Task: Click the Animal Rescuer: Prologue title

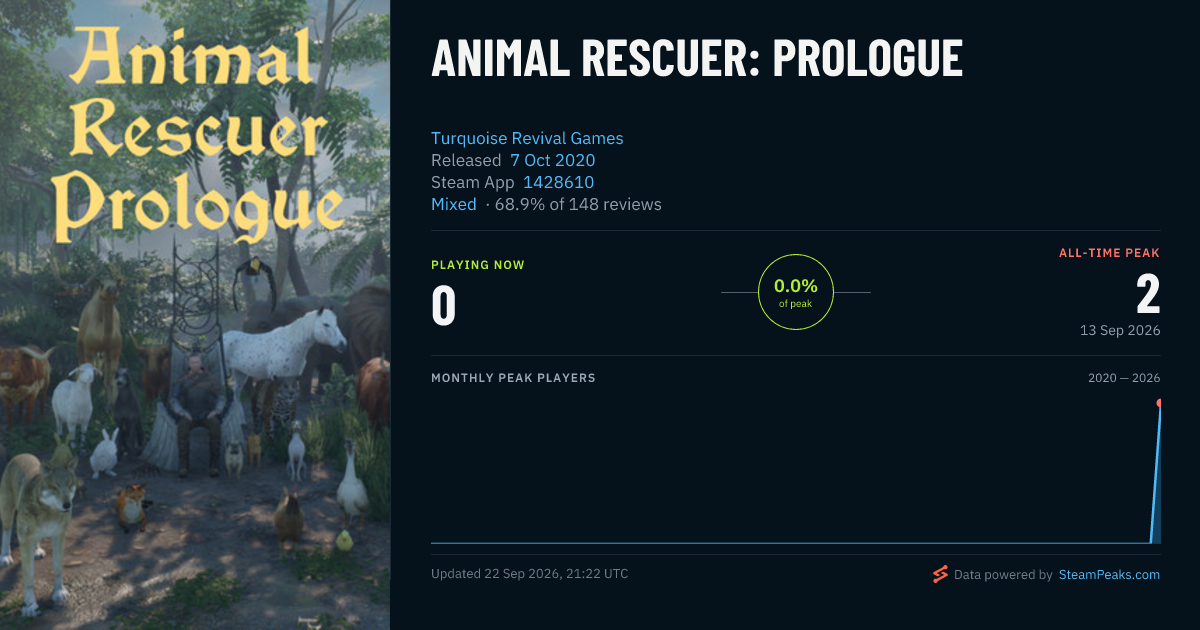Action: click(x=697, y=59)
